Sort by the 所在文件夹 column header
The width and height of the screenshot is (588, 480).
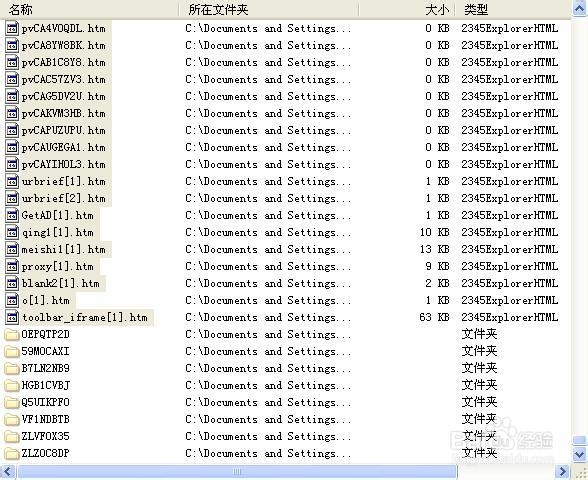coord(268,9)
